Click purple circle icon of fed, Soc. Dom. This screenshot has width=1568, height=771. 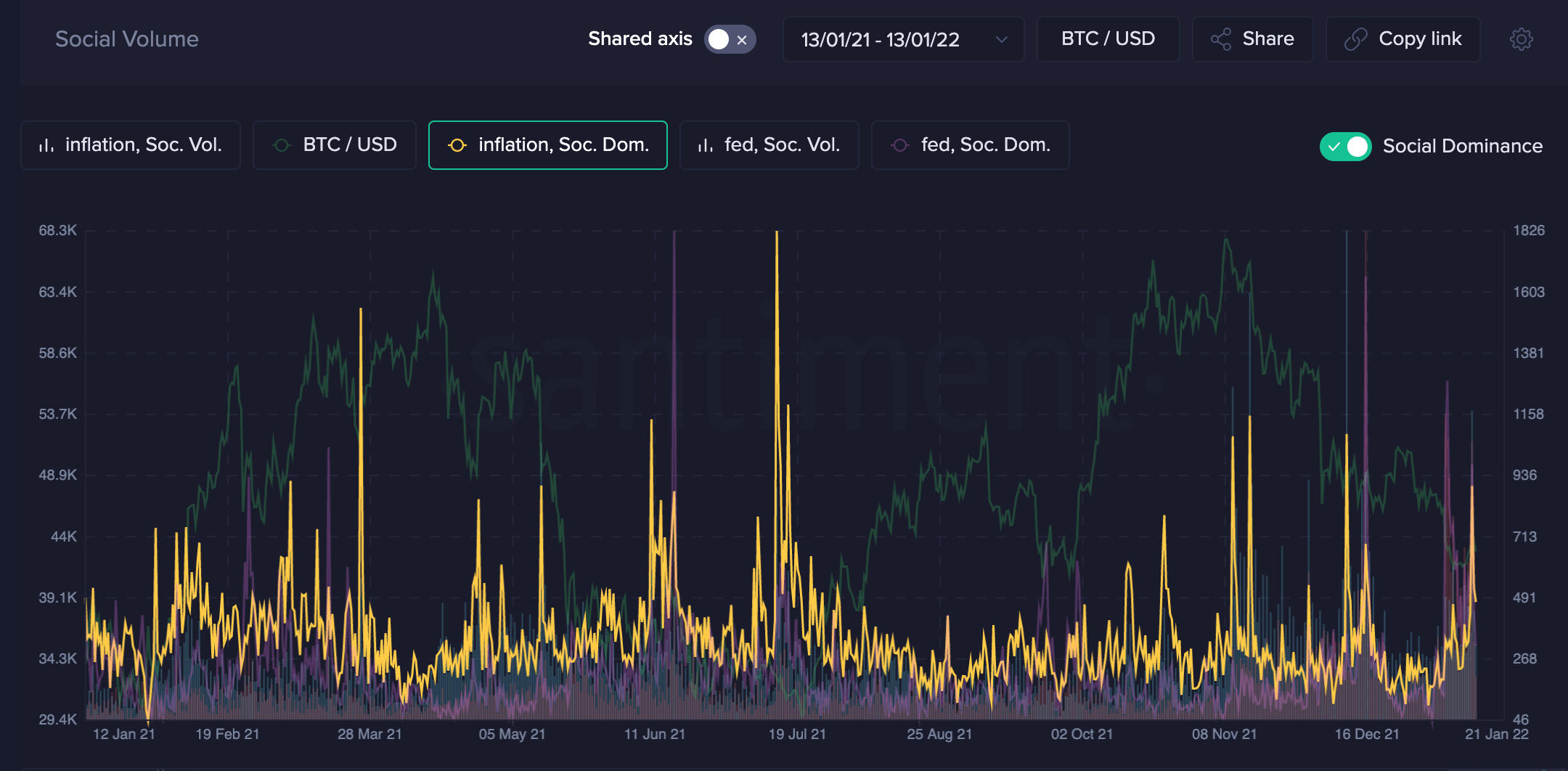[900, 145]
